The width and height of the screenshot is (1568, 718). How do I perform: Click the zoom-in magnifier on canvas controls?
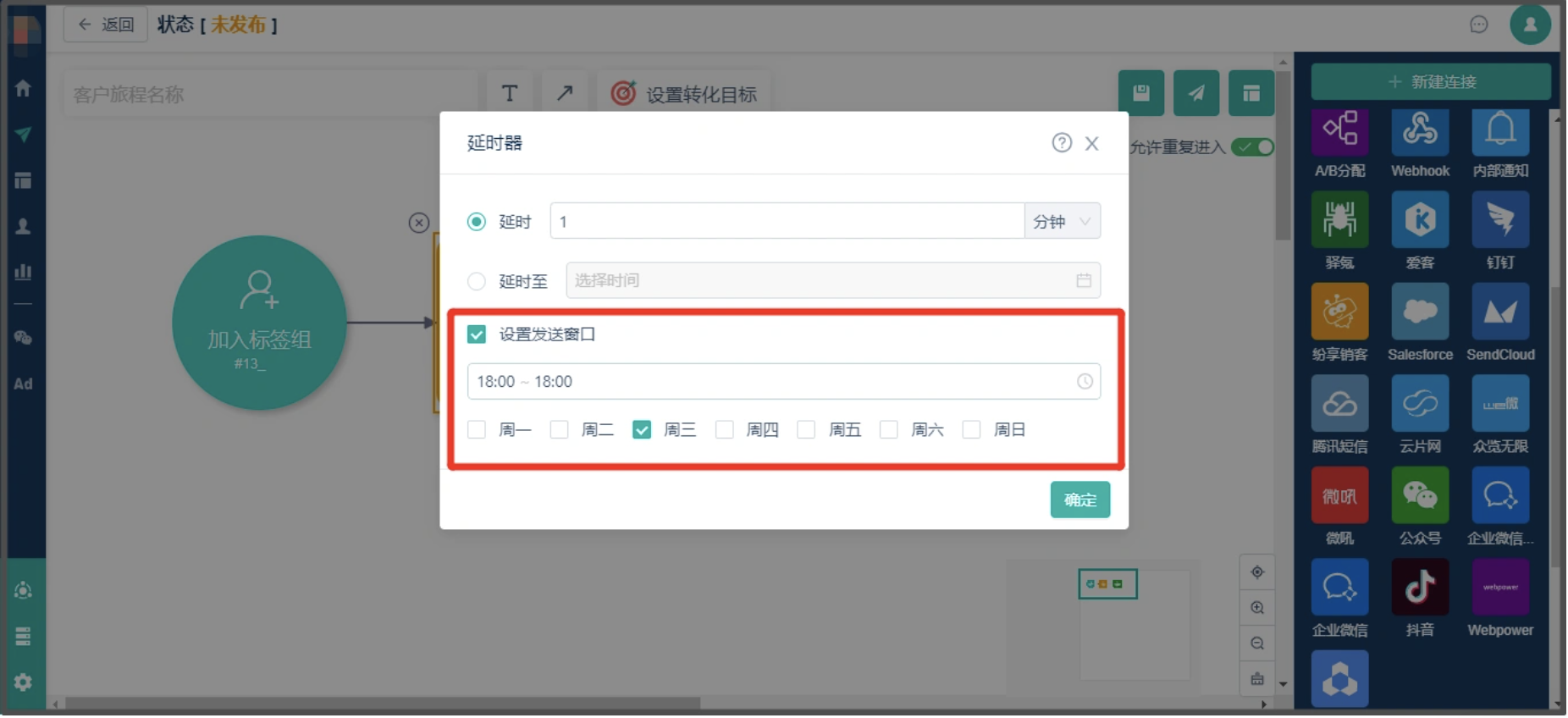1259,609
